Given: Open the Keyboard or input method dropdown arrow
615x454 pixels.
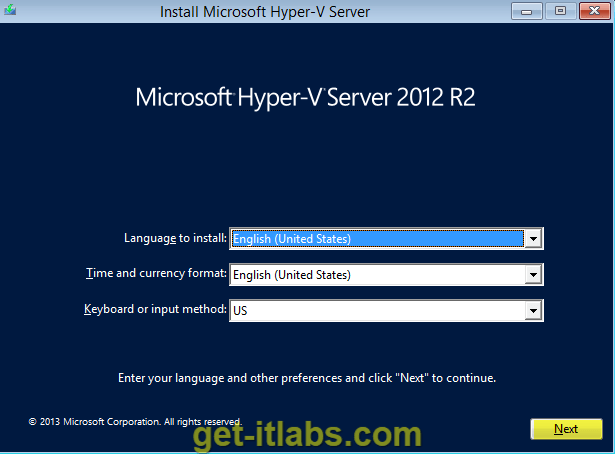Looking at the screenshot, I should pyautogui.click(x=533, y=311).
